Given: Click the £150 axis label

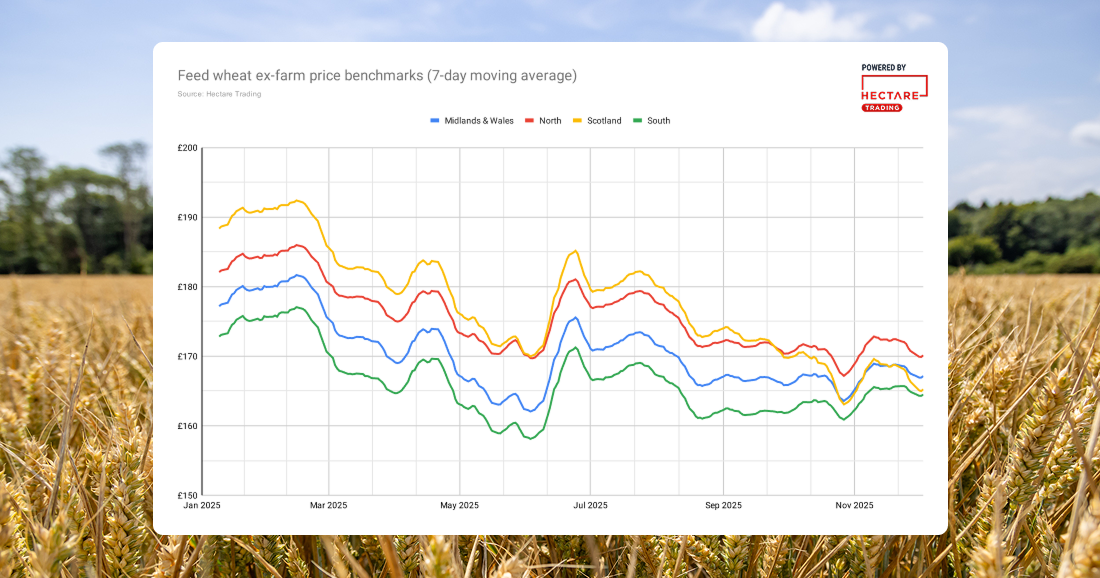Looking at the screenshot, I should click(x=187, y=494).
